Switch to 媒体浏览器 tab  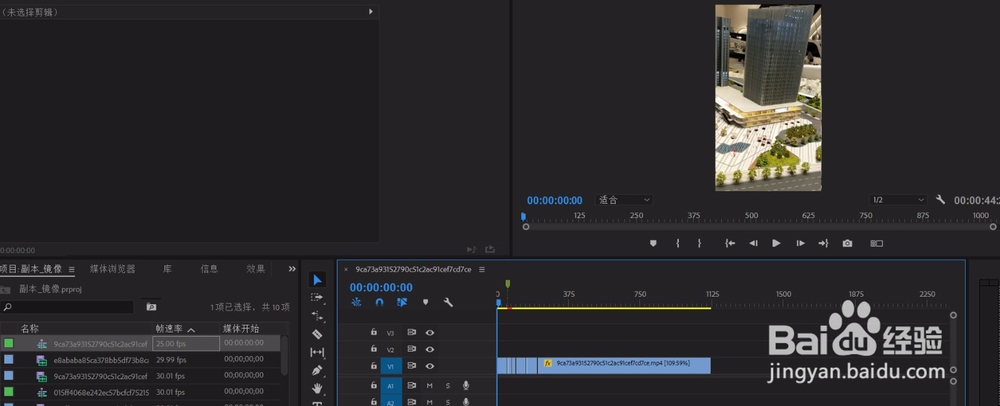(x=112, y=269)
